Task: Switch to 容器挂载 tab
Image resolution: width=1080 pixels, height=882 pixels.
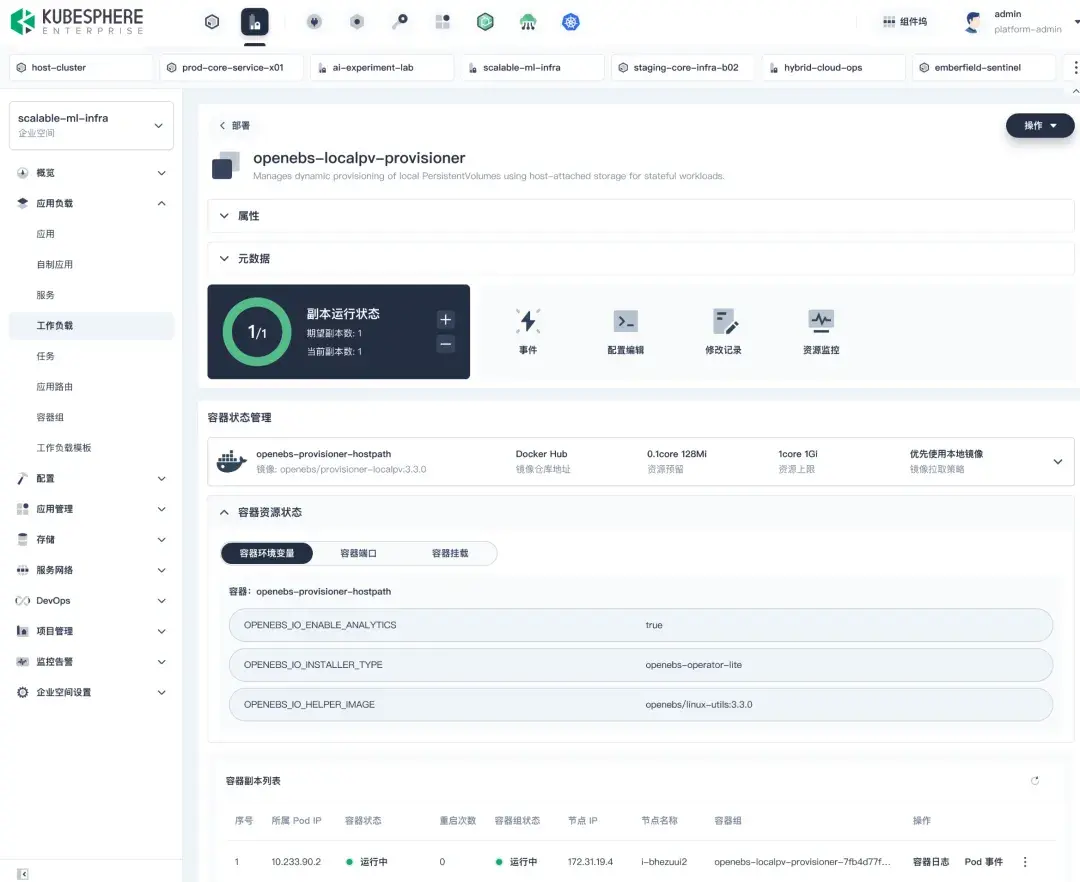Action: (450, 553)
